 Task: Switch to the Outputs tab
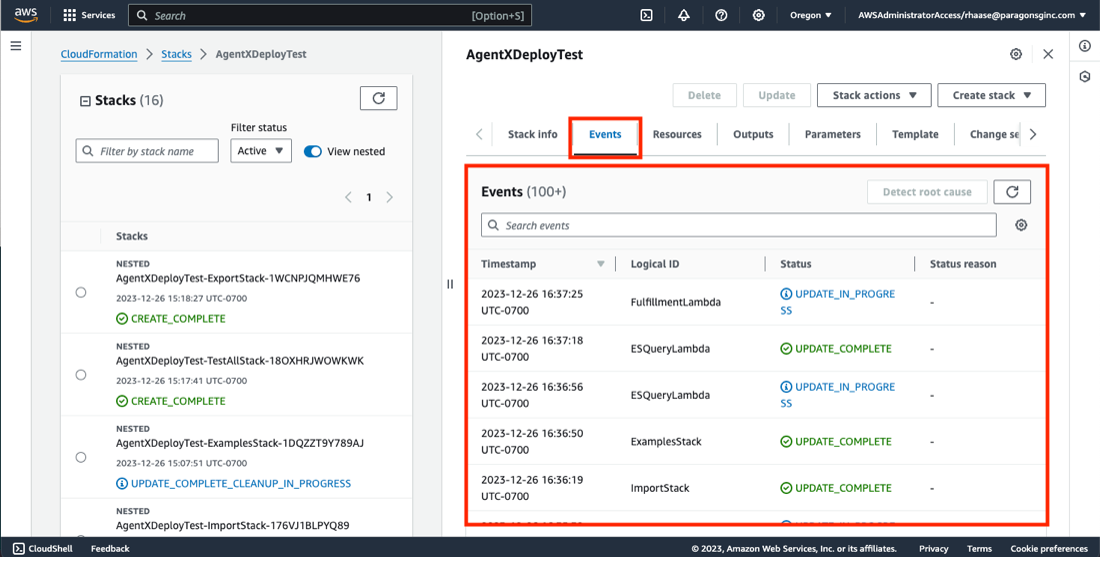(x=753, y=134)
